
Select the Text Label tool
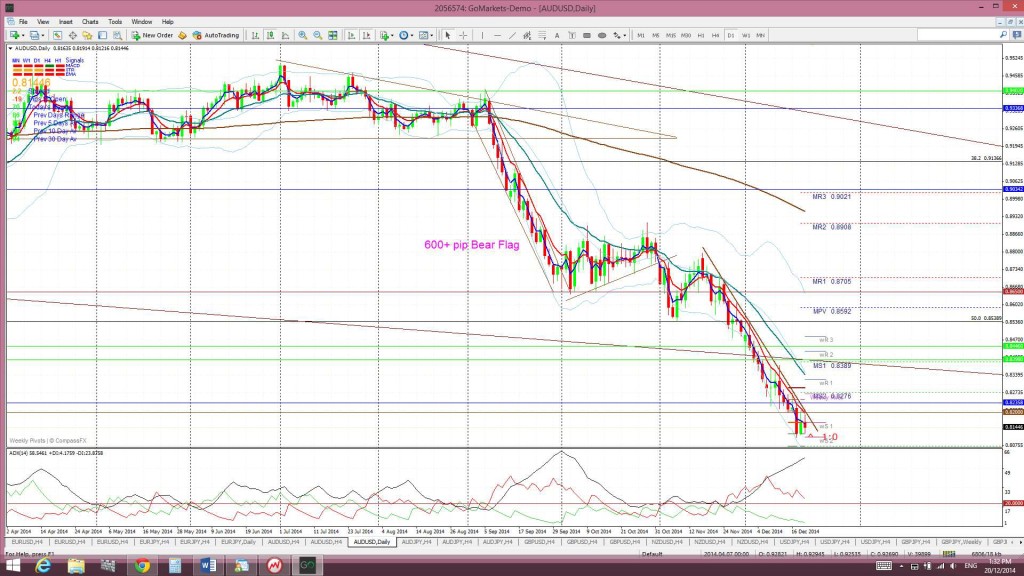[572, 35]
